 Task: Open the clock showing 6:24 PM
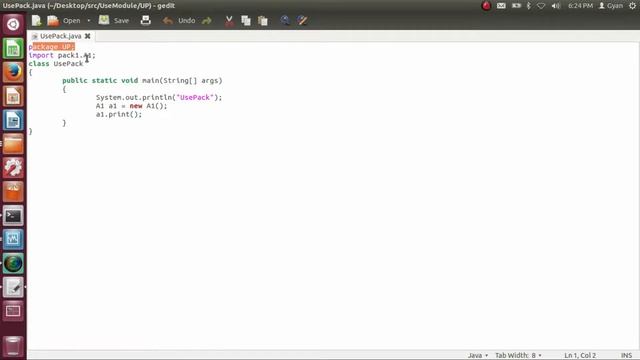(580, 6)
